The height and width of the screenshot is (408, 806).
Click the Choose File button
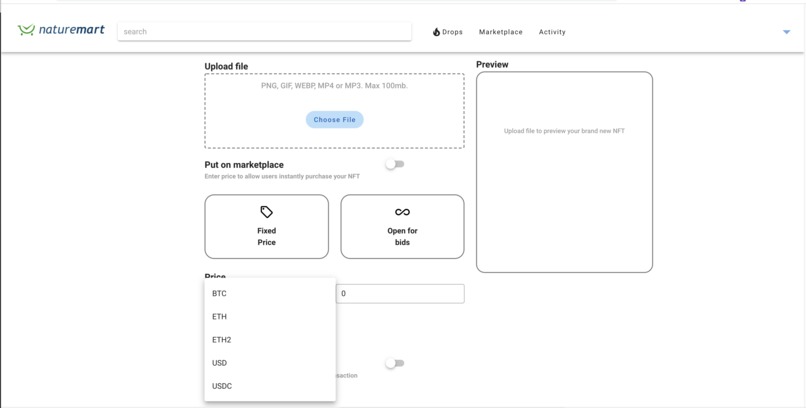click(335, 119)
